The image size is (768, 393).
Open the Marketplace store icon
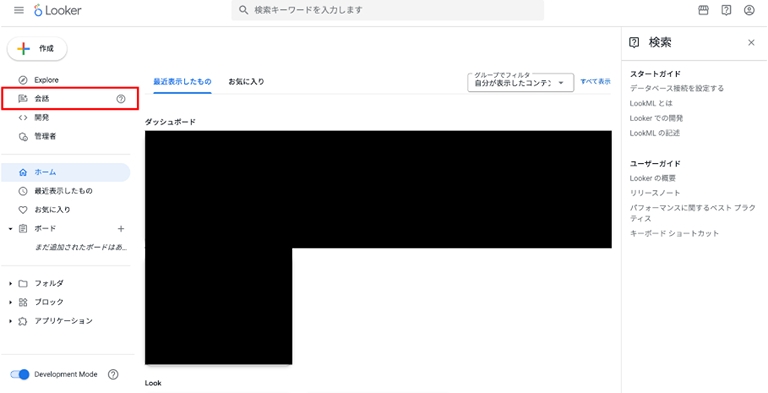click(x=703, y=10)
